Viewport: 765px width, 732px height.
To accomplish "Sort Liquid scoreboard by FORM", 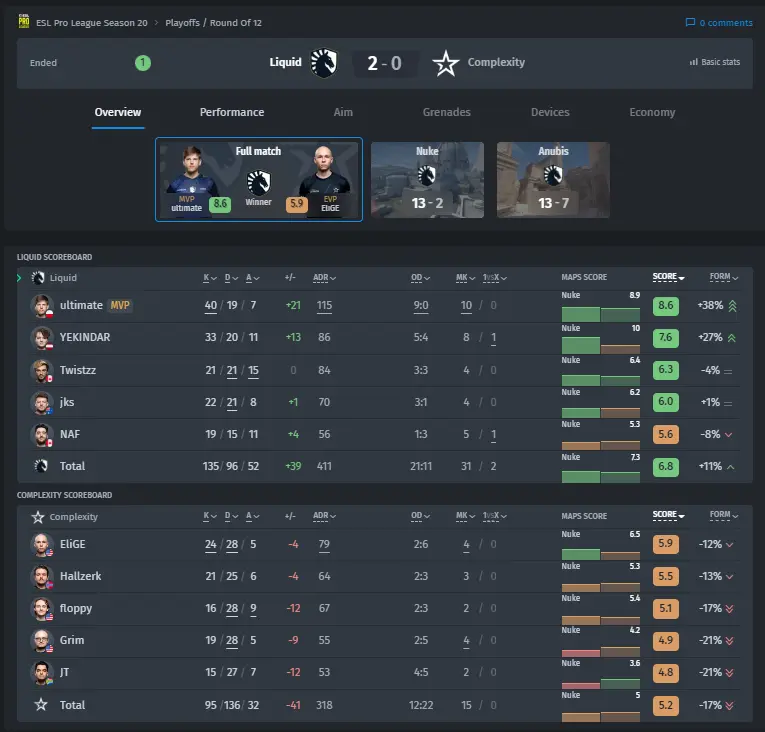I will pyautogui.click(x=724, y=277).
